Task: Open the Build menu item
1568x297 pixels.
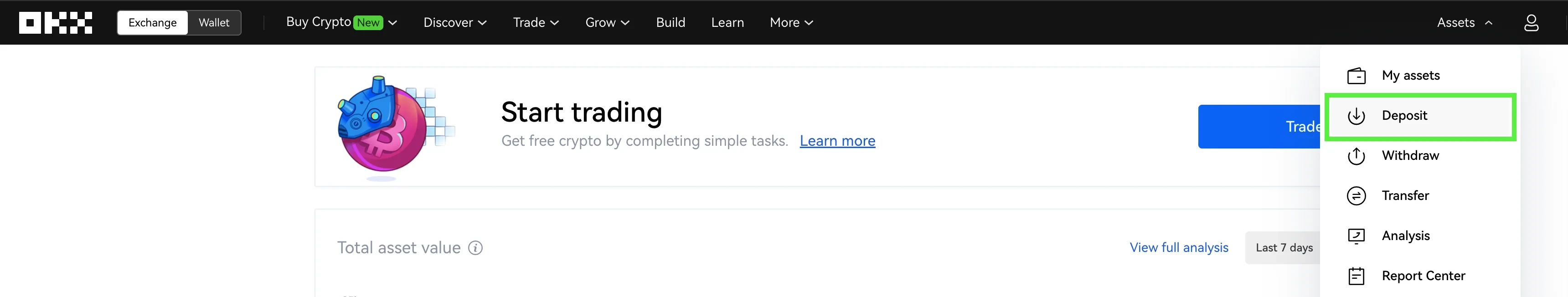Action: (670, 22)
